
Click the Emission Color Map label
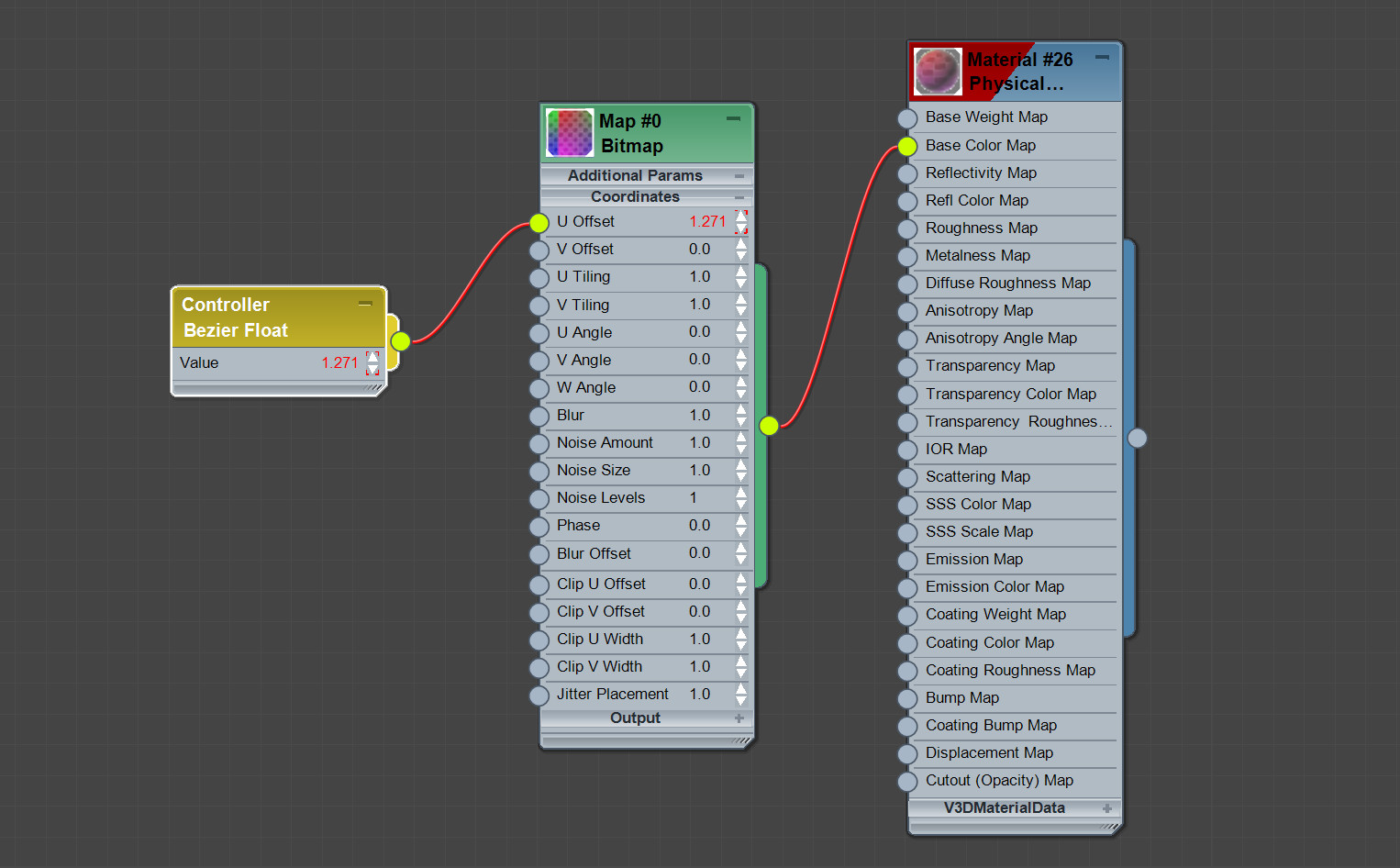point(994,586)
